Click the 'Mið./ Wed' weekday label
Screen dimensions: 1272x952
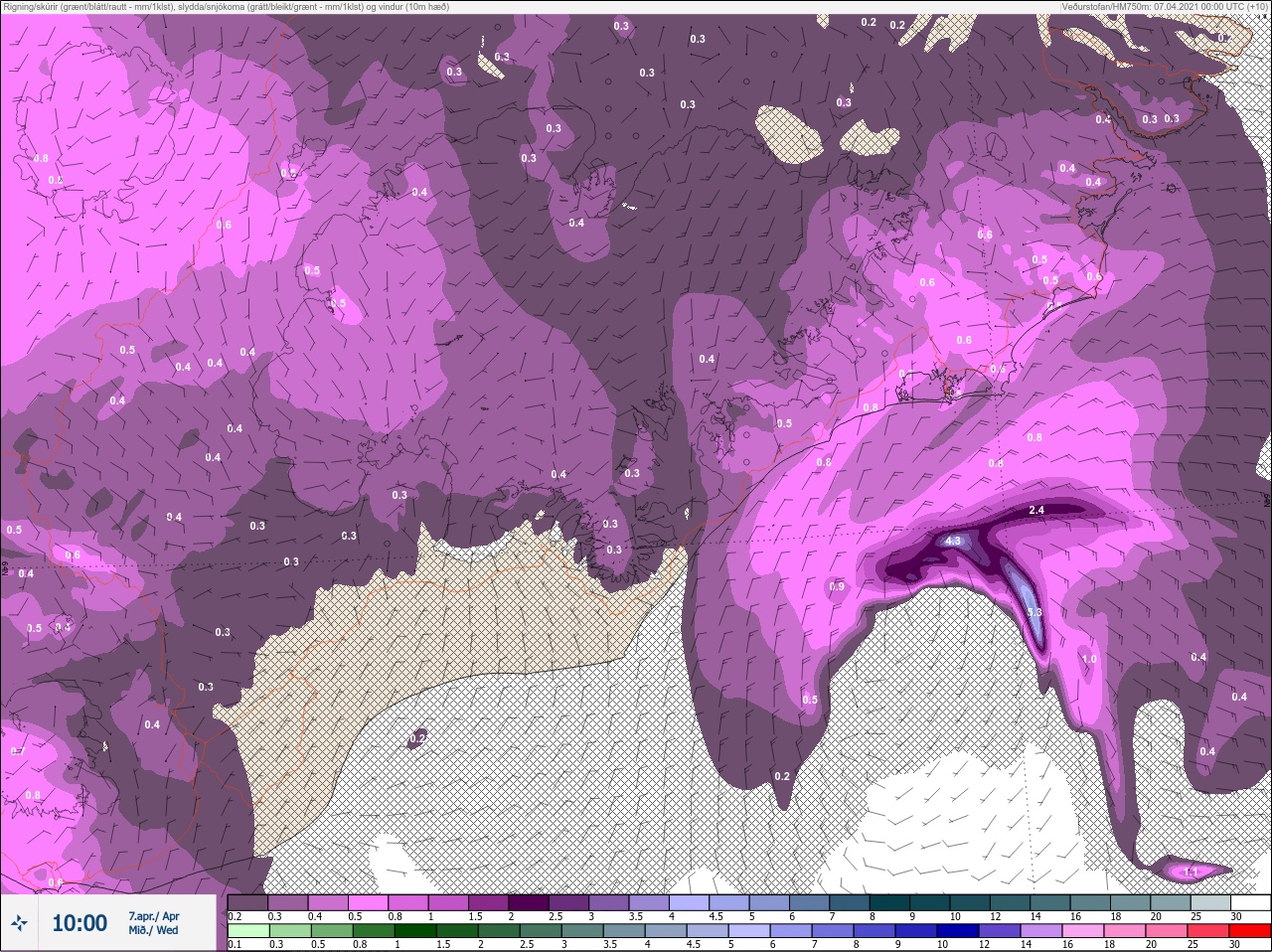[153, 930]
